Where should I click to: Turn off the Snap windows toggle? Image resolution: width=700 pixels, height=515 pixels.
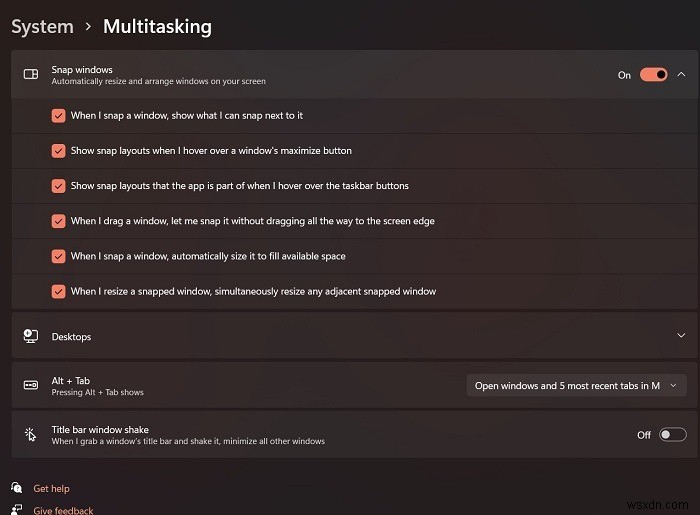(x=653, y=74)
